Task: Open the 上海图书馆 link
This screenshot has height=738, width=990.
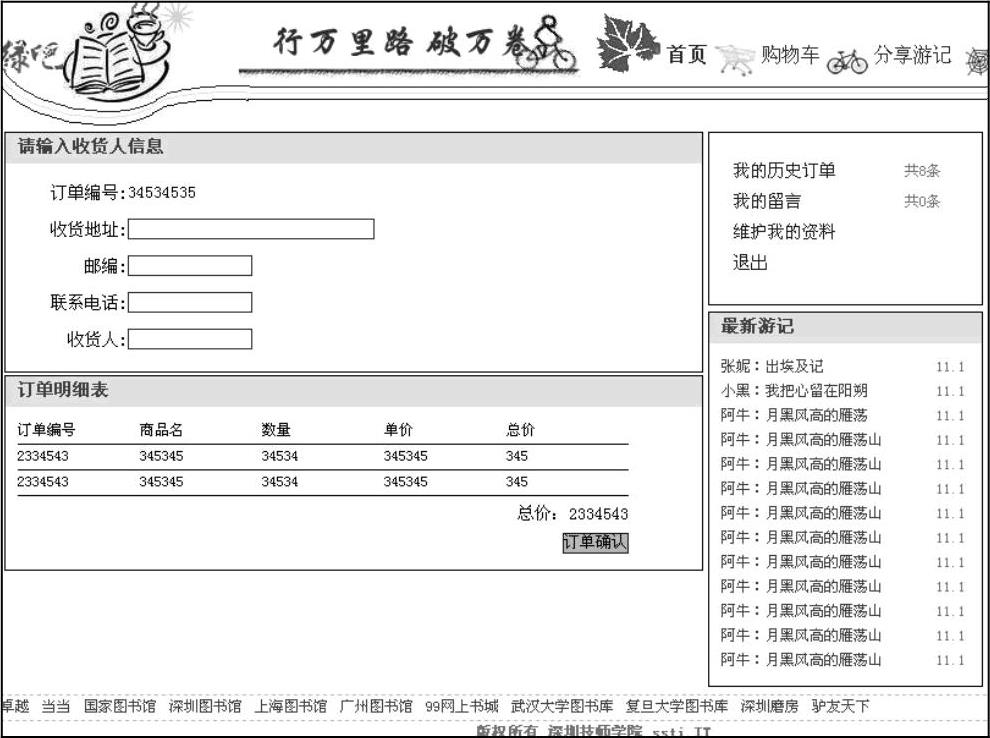Action: click(x=290, y=706)
